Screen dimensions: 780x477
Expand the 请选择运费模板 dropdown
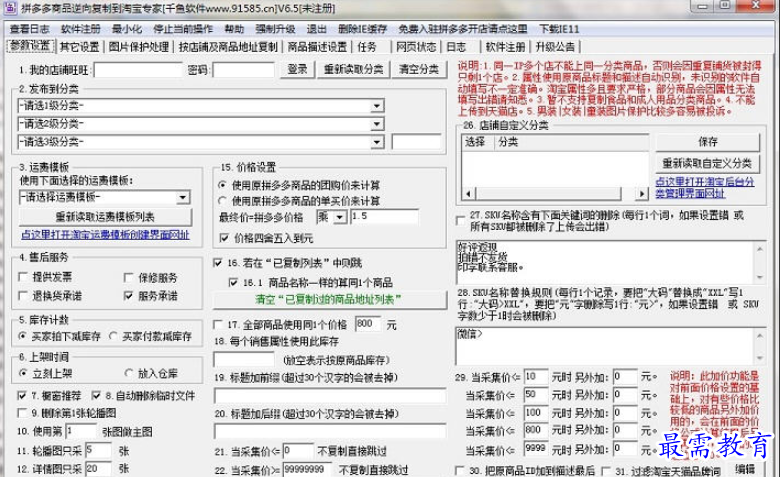coord(183,197)
